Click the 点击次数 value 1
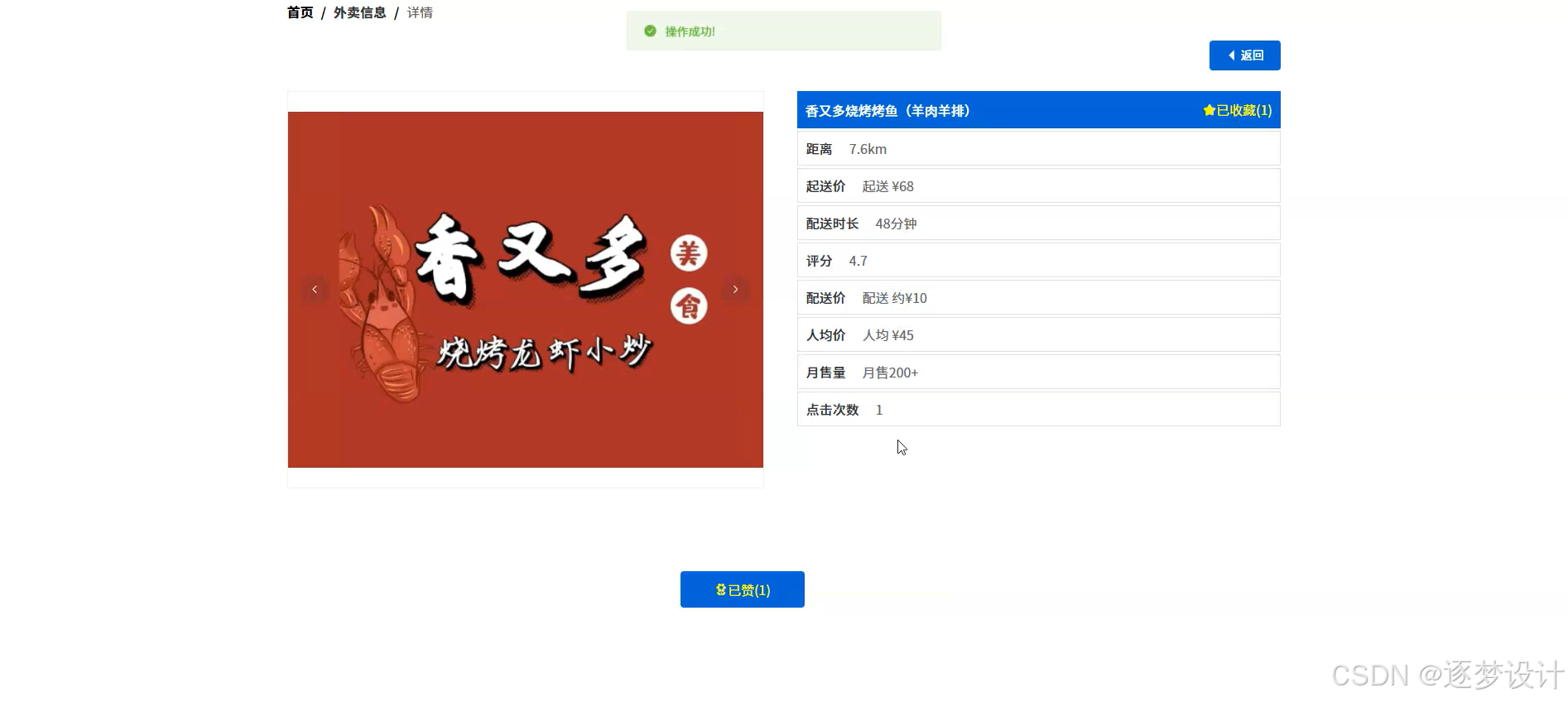 tap(879, 410)
